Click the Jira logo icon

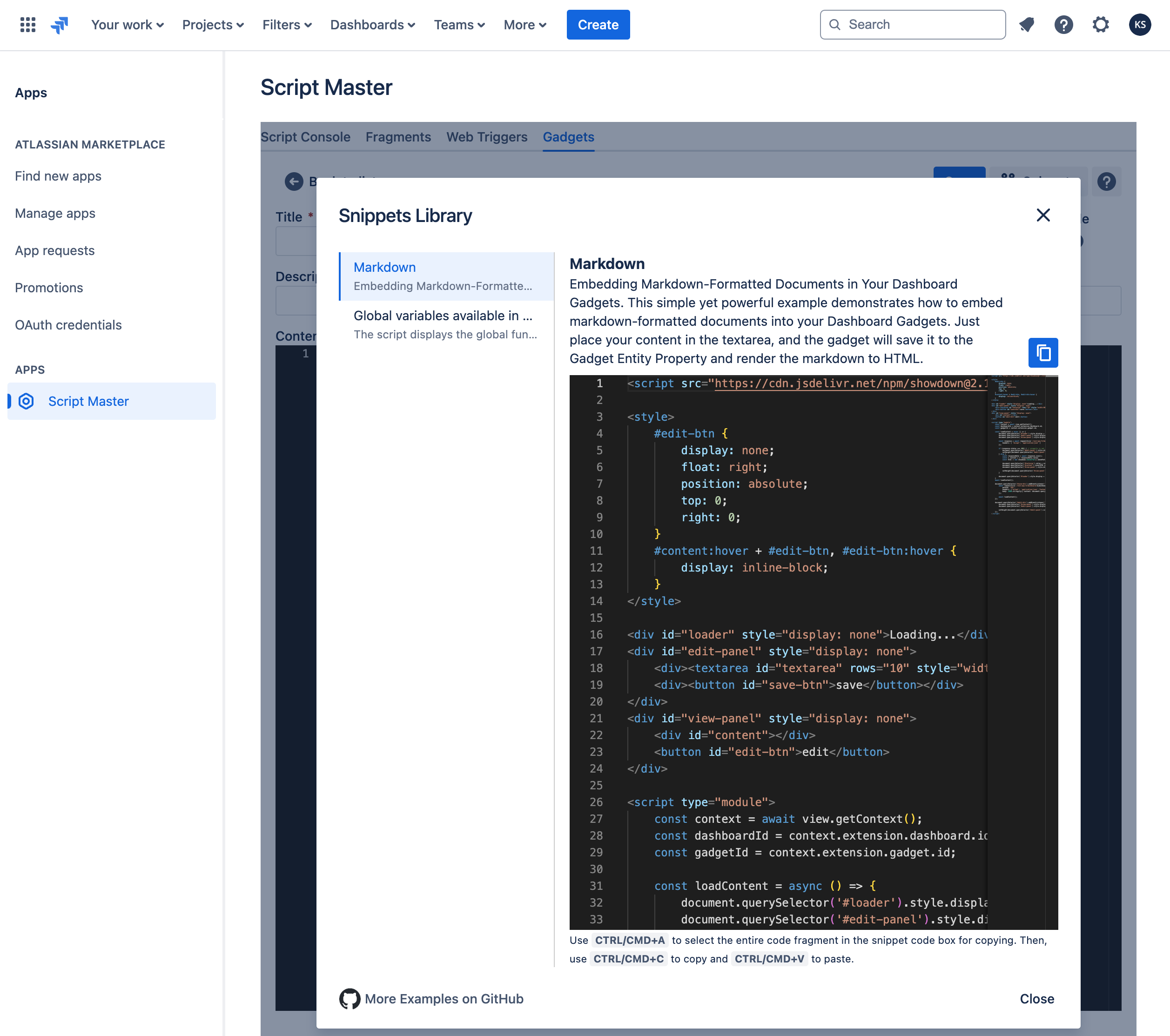pos(60,25)
